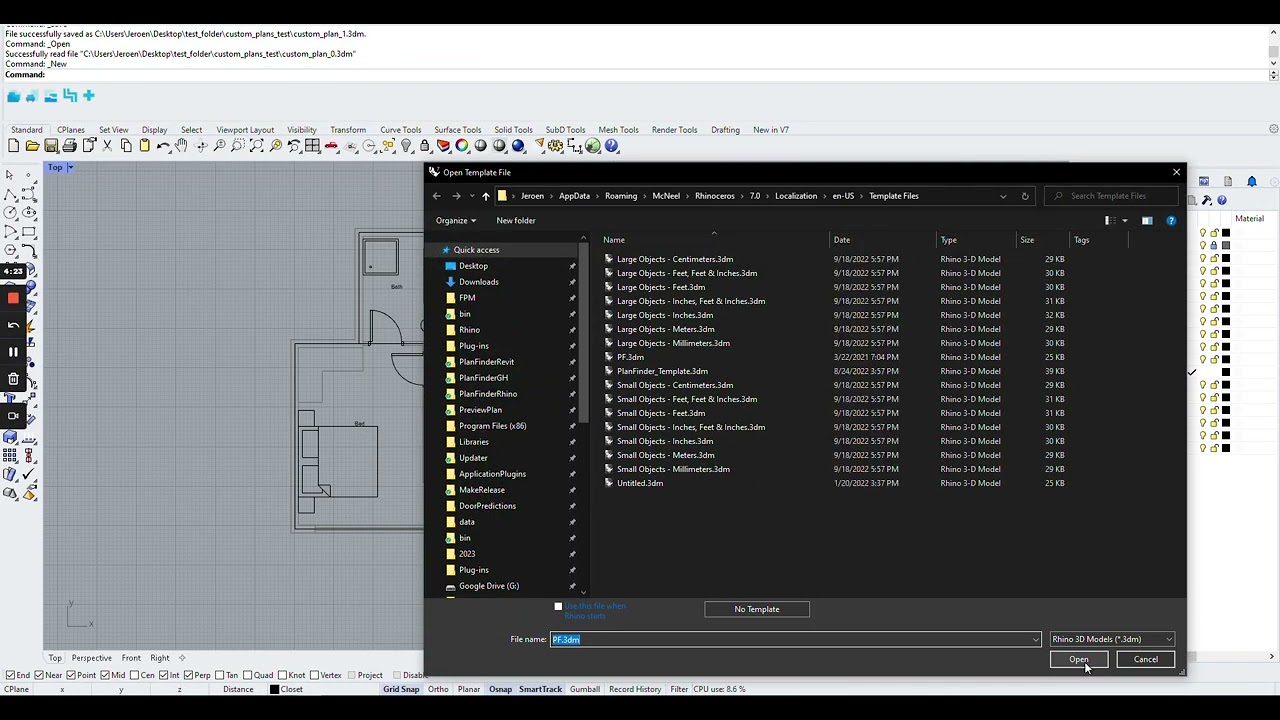1280x720 pixels.
Task: Click the Copy icon in Rhino's toolbar
Action: (x=126, y=146)
